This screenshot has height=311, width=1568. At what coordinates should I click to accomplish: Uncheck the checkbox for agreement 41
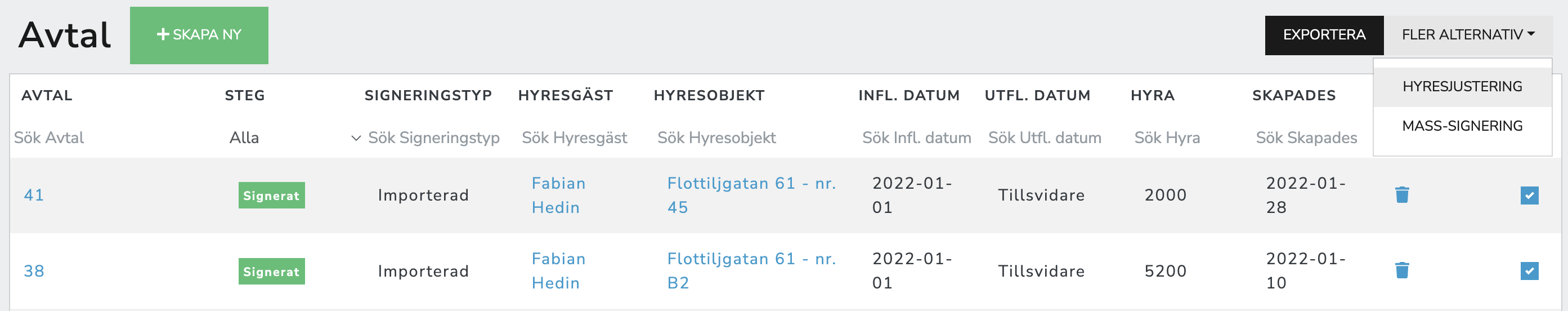click(1529, 195)
